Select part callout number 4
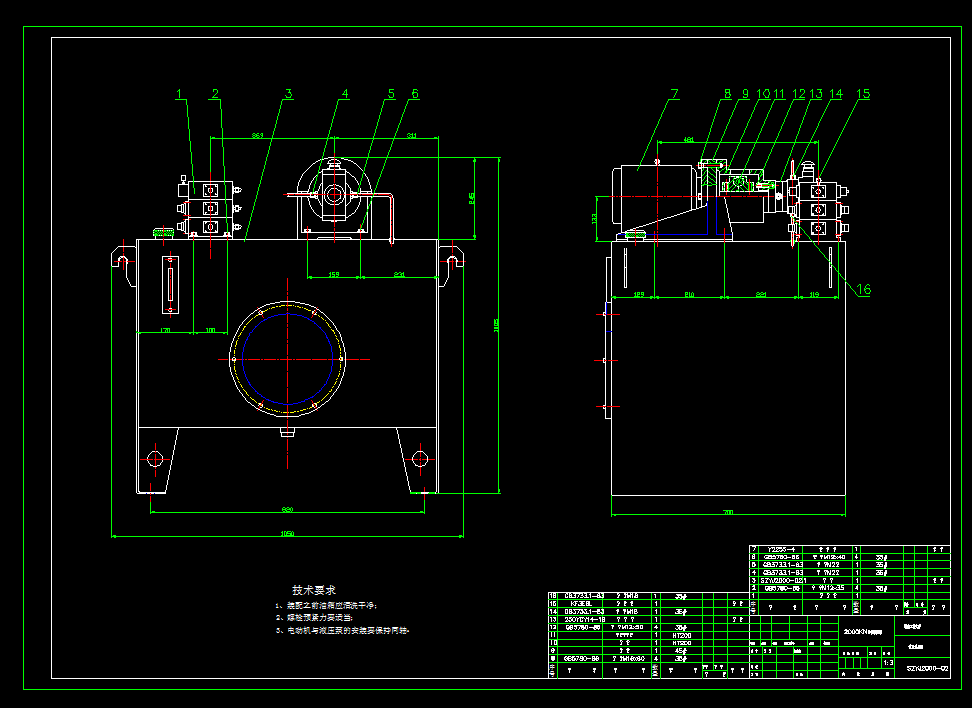This screenshot has height=708, width=972. 345,94
